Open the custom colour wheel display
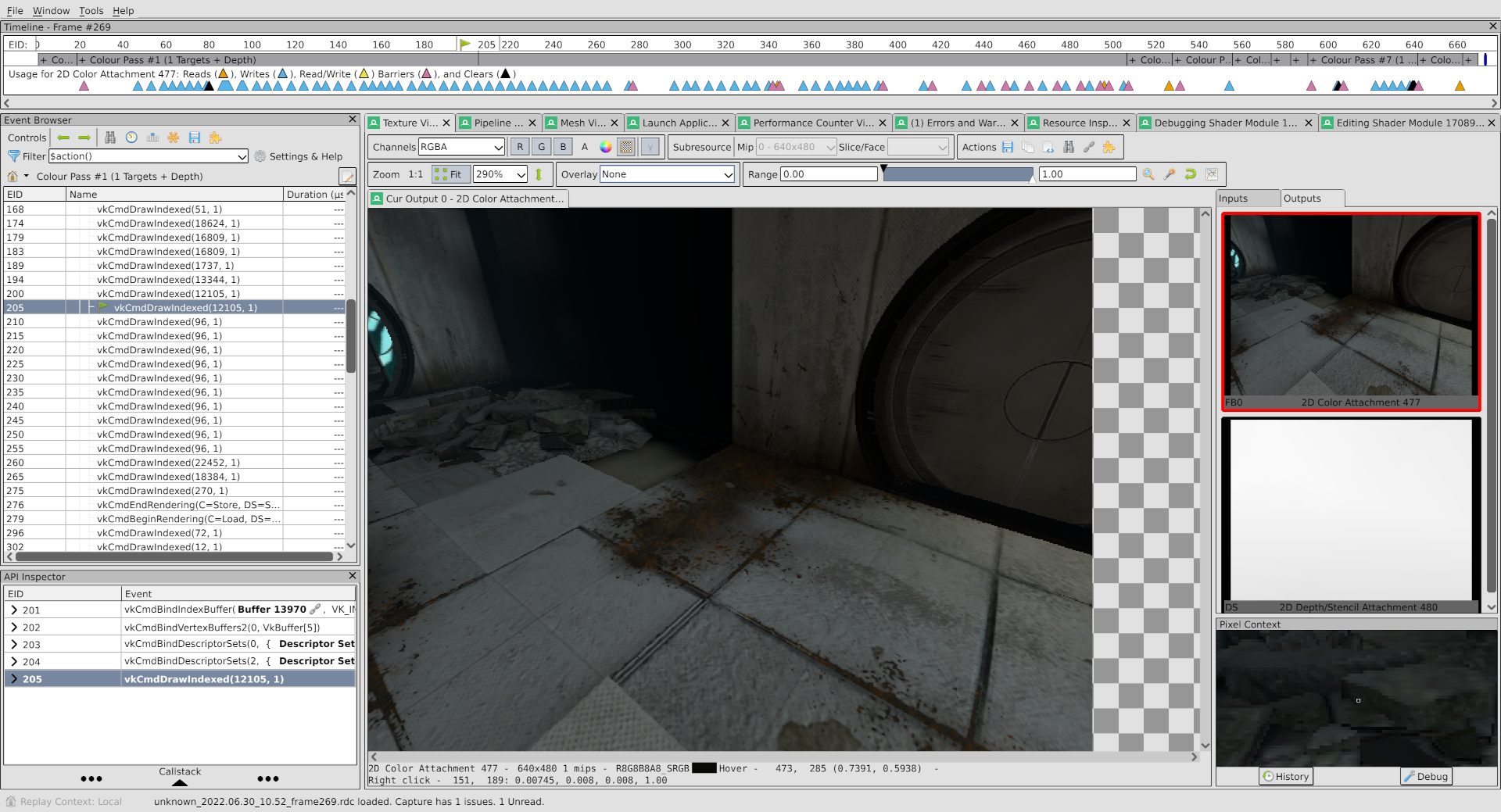Viewport: 1501px width, 812px height. click(x=606, y=147)
